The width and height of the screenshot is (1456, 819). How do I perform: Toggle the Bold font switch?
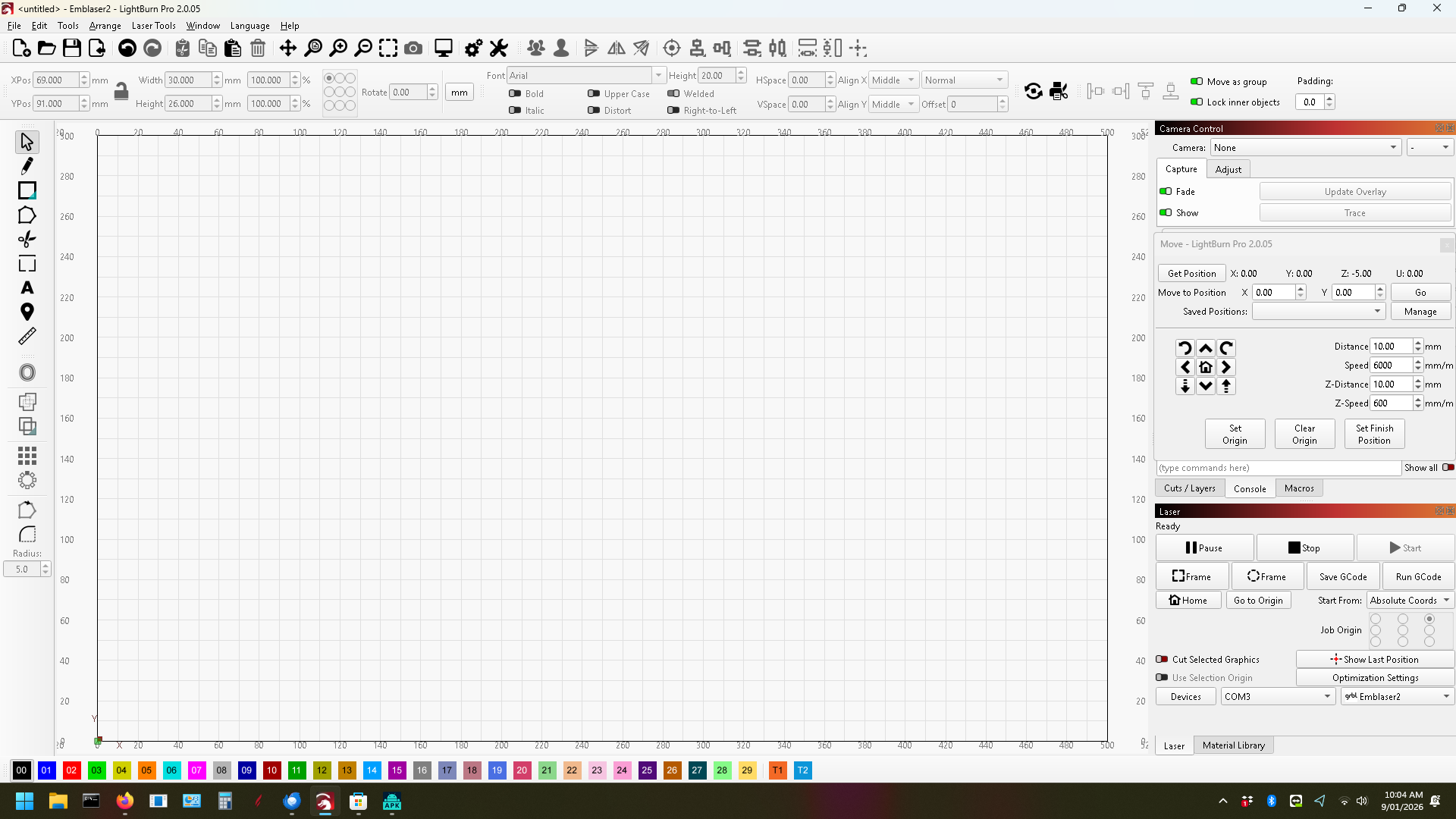click(515, 93)
